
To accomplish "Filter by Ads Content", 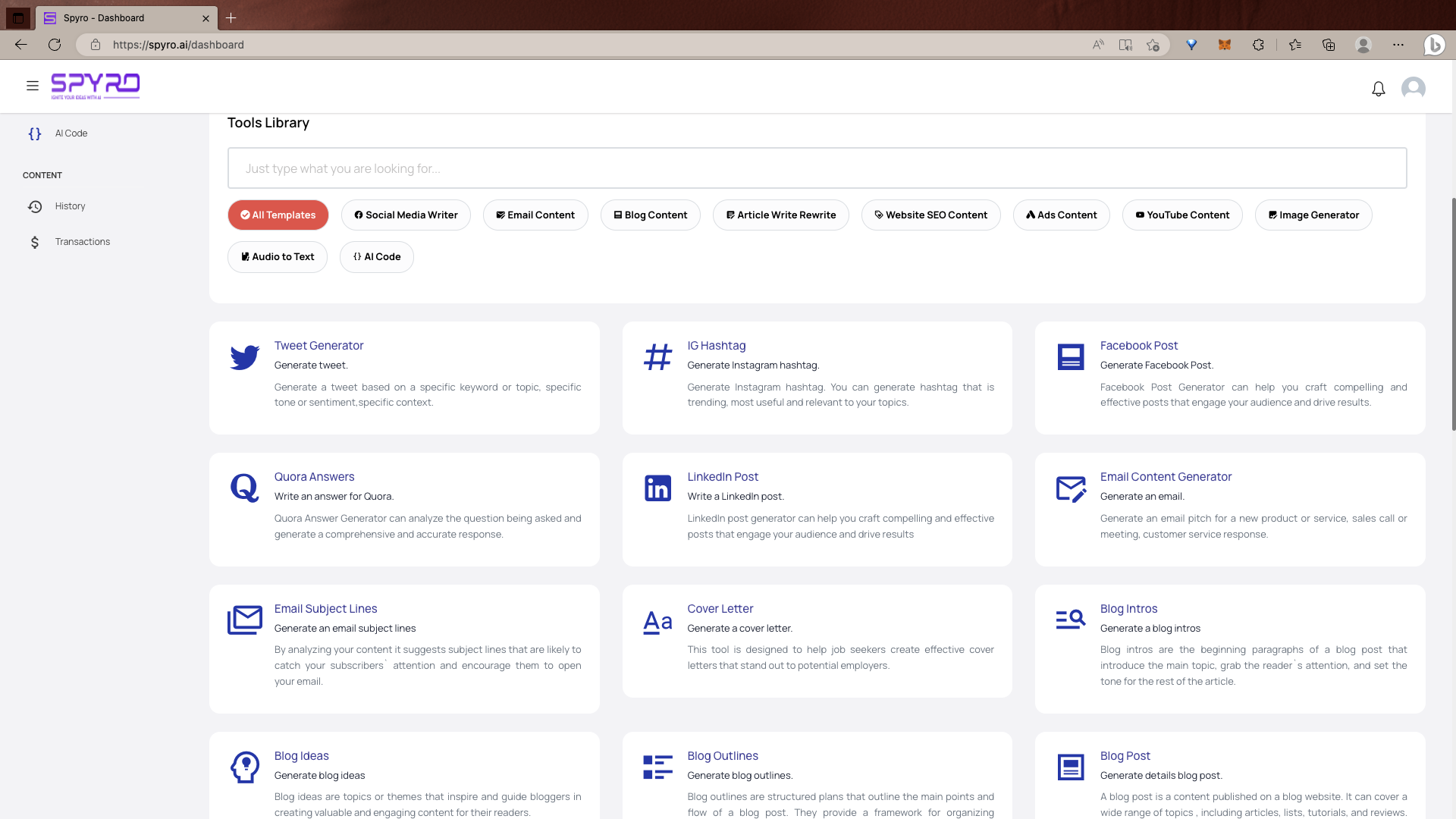I will pos(1062,215).
